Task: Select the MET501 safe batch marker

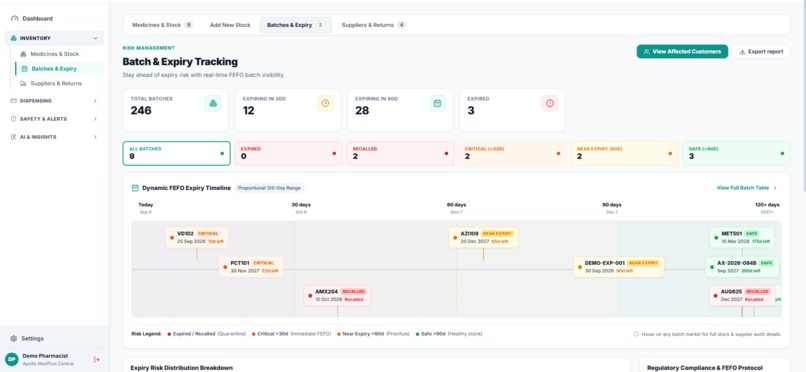Action: coord(742,237)
